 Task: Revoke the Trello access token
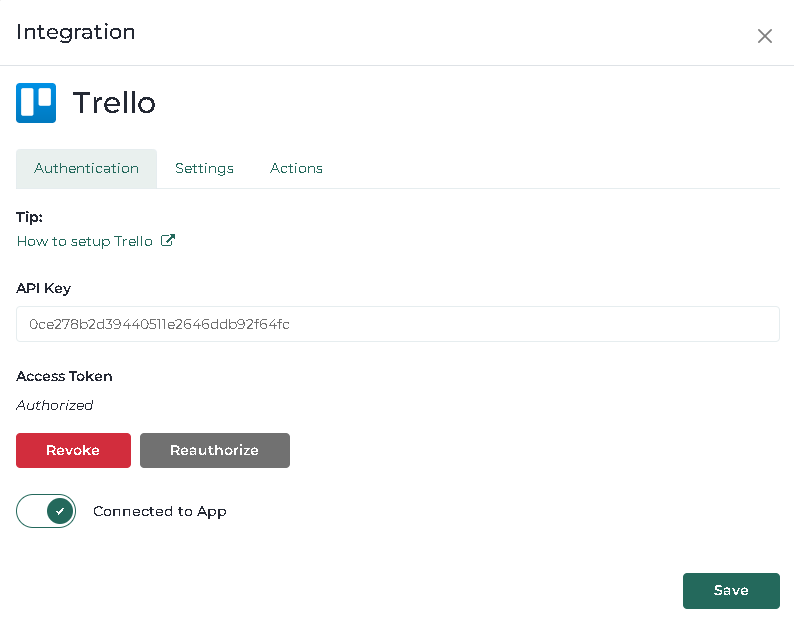click(x=73, y=450)
